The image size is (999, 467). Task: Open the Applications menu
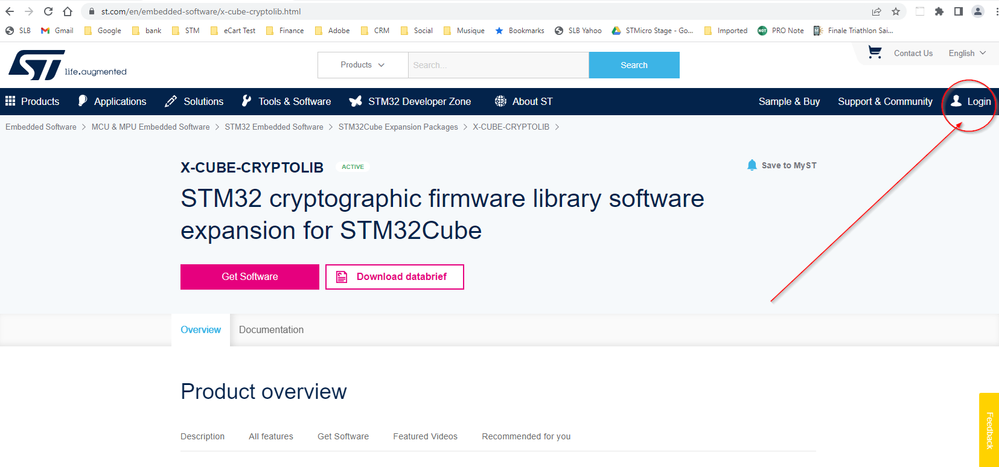112,101
